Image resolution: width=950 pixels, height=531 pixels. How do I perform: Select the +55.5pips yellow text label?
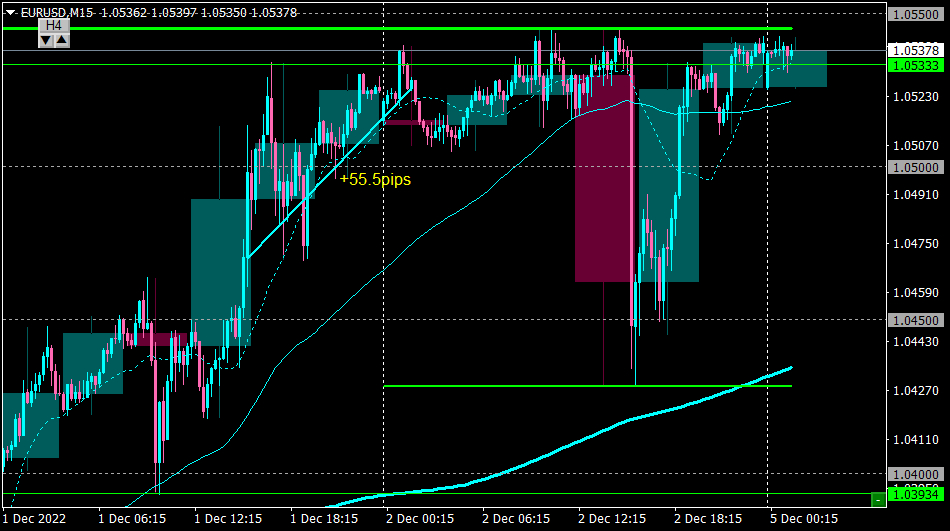[375, 179]
